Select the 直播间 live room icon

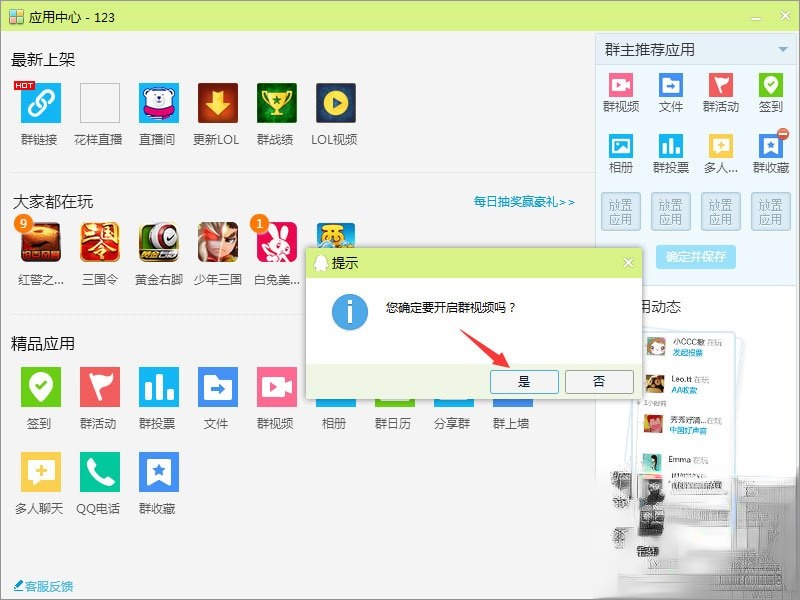click(x=158, y=103)
